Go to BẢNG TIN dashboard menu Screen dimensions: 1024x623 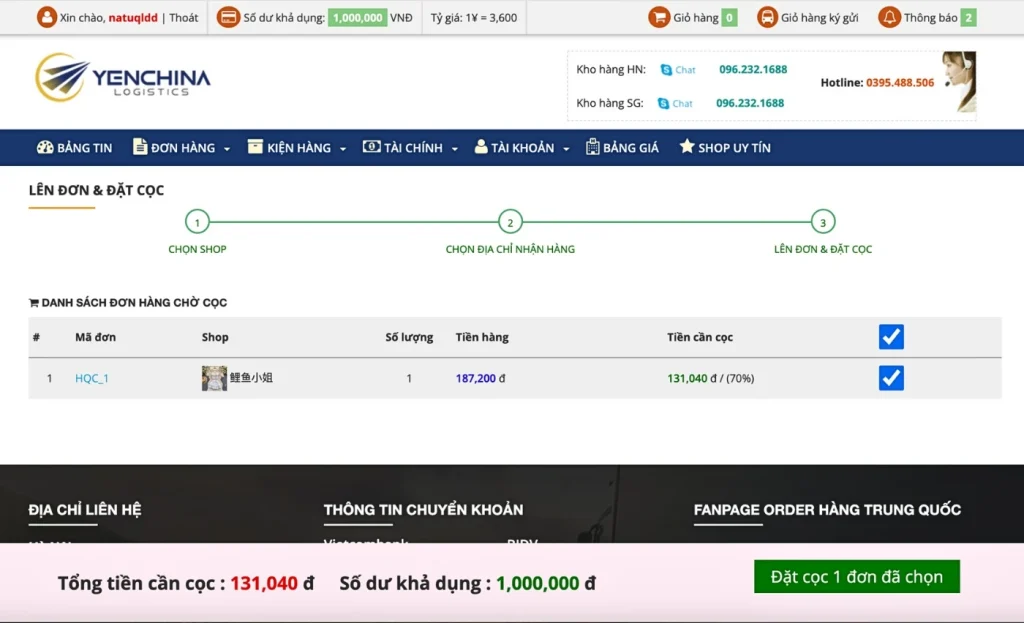75,148
